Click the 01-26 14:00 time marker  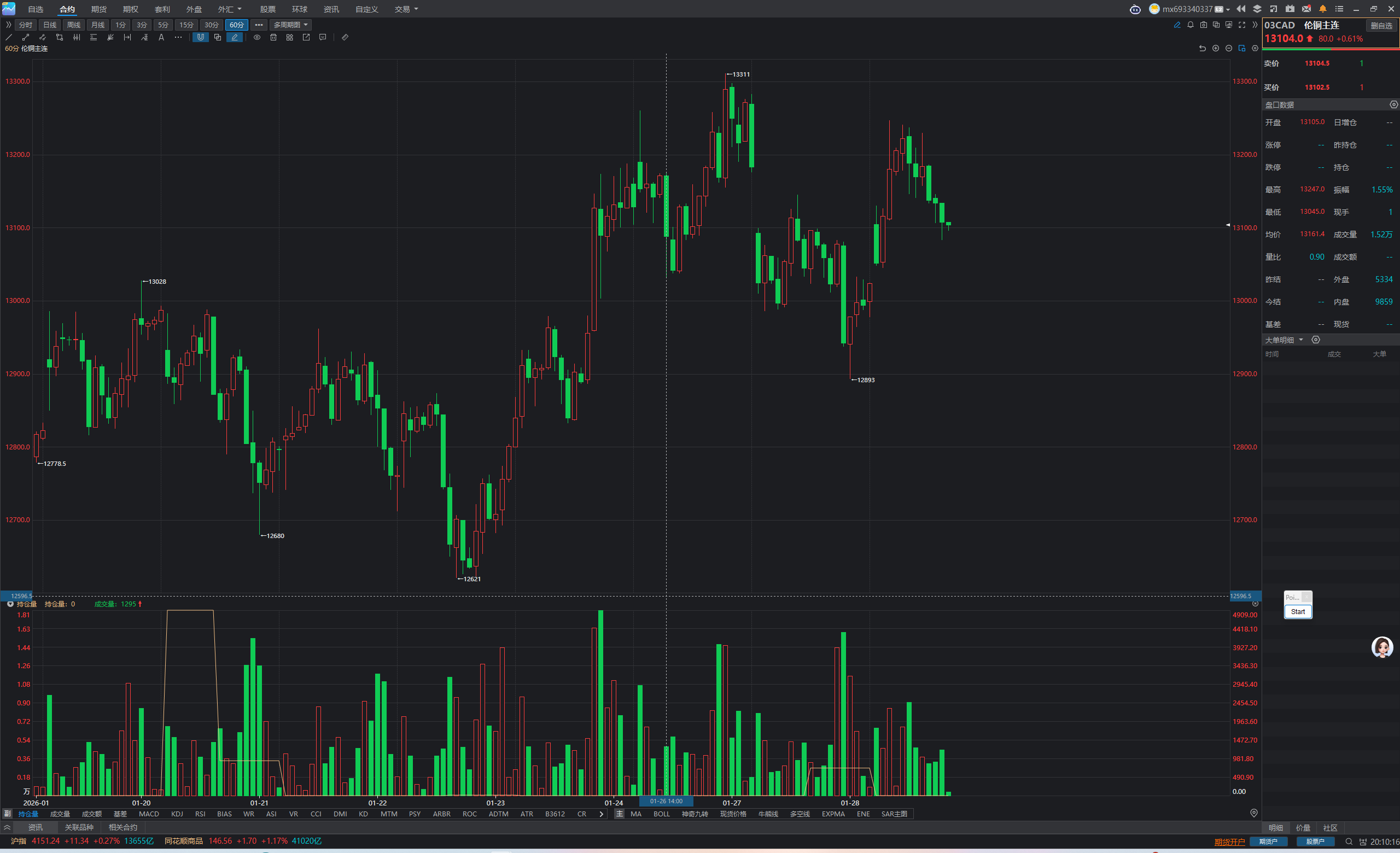(x=666, y=801)
